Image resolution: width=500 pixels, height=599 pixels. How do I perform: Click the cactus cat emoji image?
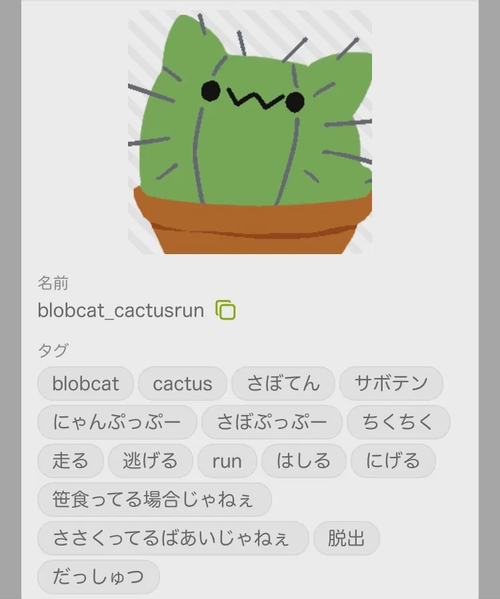pyautogui.click(x=250, y=132)
